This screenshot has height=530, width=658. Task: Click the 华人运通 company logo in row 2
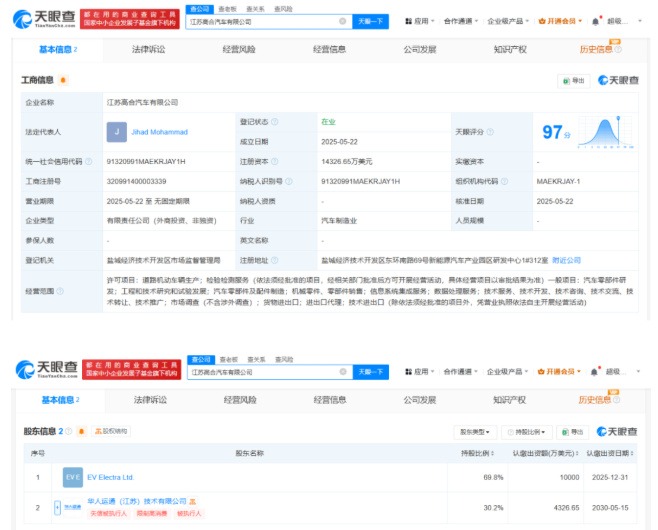pos(72,507)
